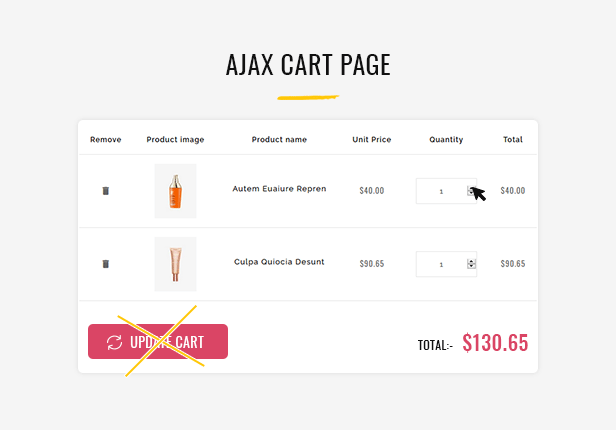Viewport: 616px width, 430px height.
Task: Click the Product image column header
Action: pyautogui.click(x=175, y=139)
